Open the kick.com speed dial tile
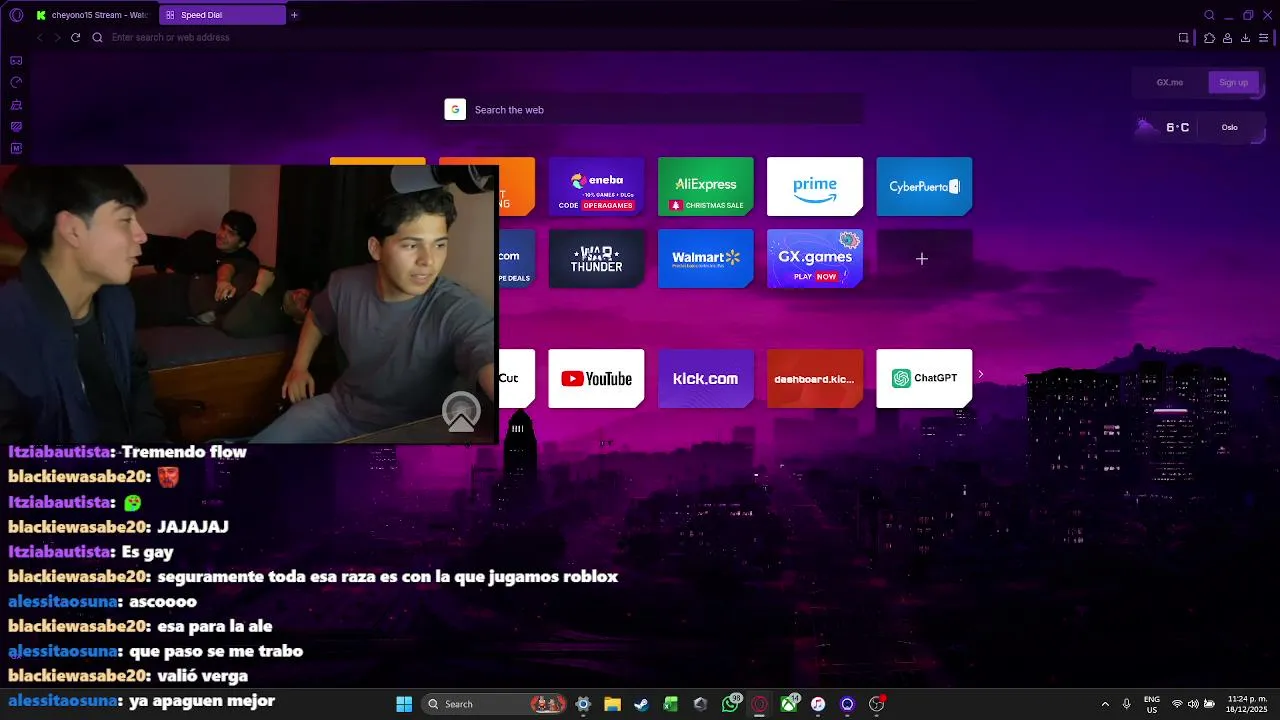The height and width of the screenshot is (720, 1280). [705, 378]
